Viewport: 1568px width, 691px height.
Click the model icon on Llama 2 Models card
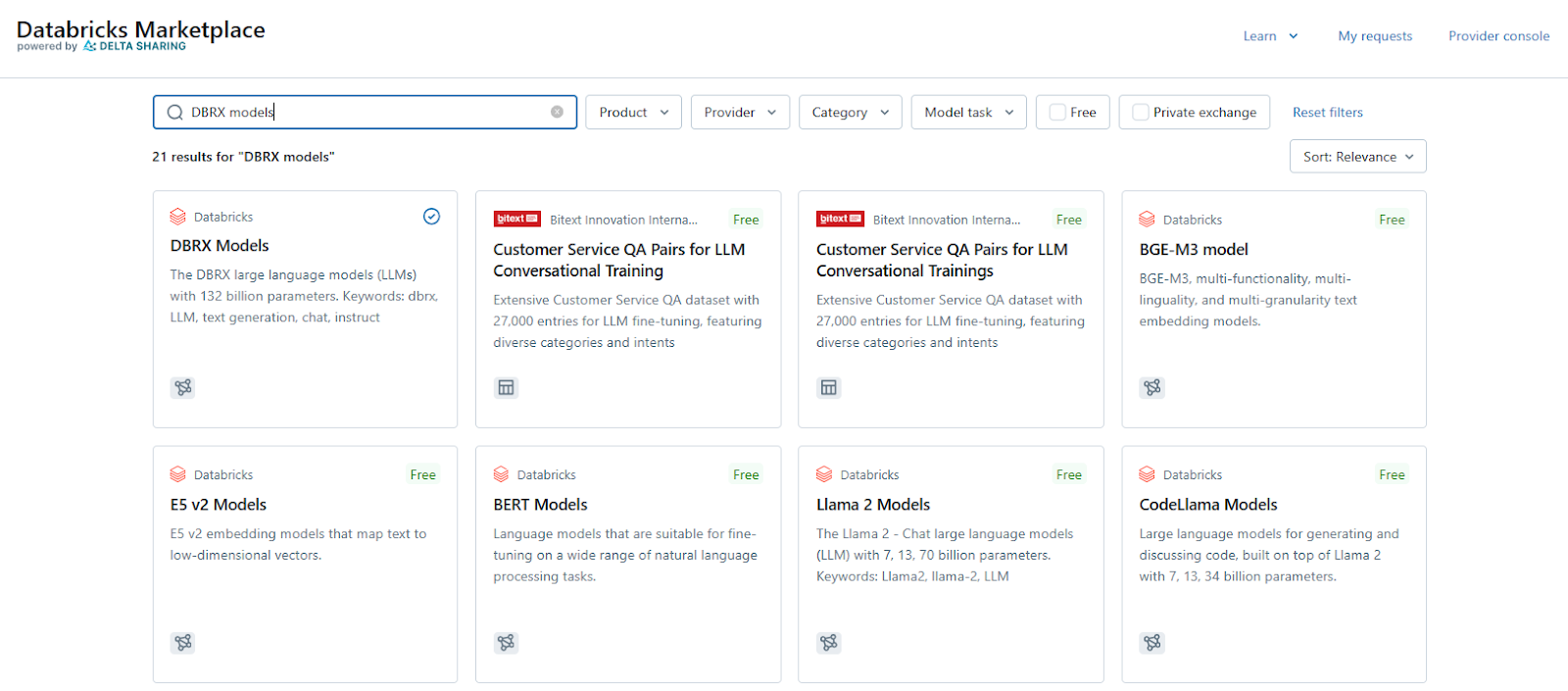click(x=829, y=643)
